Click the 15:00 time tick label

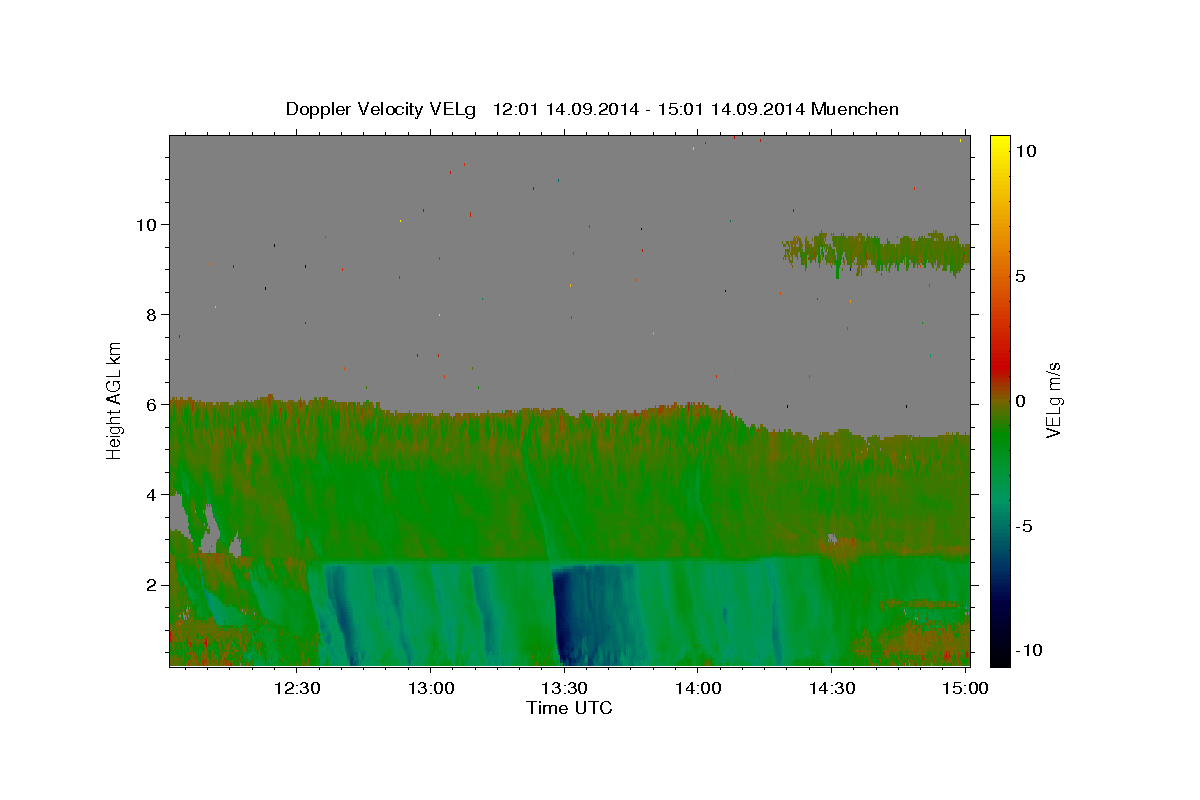965,688
